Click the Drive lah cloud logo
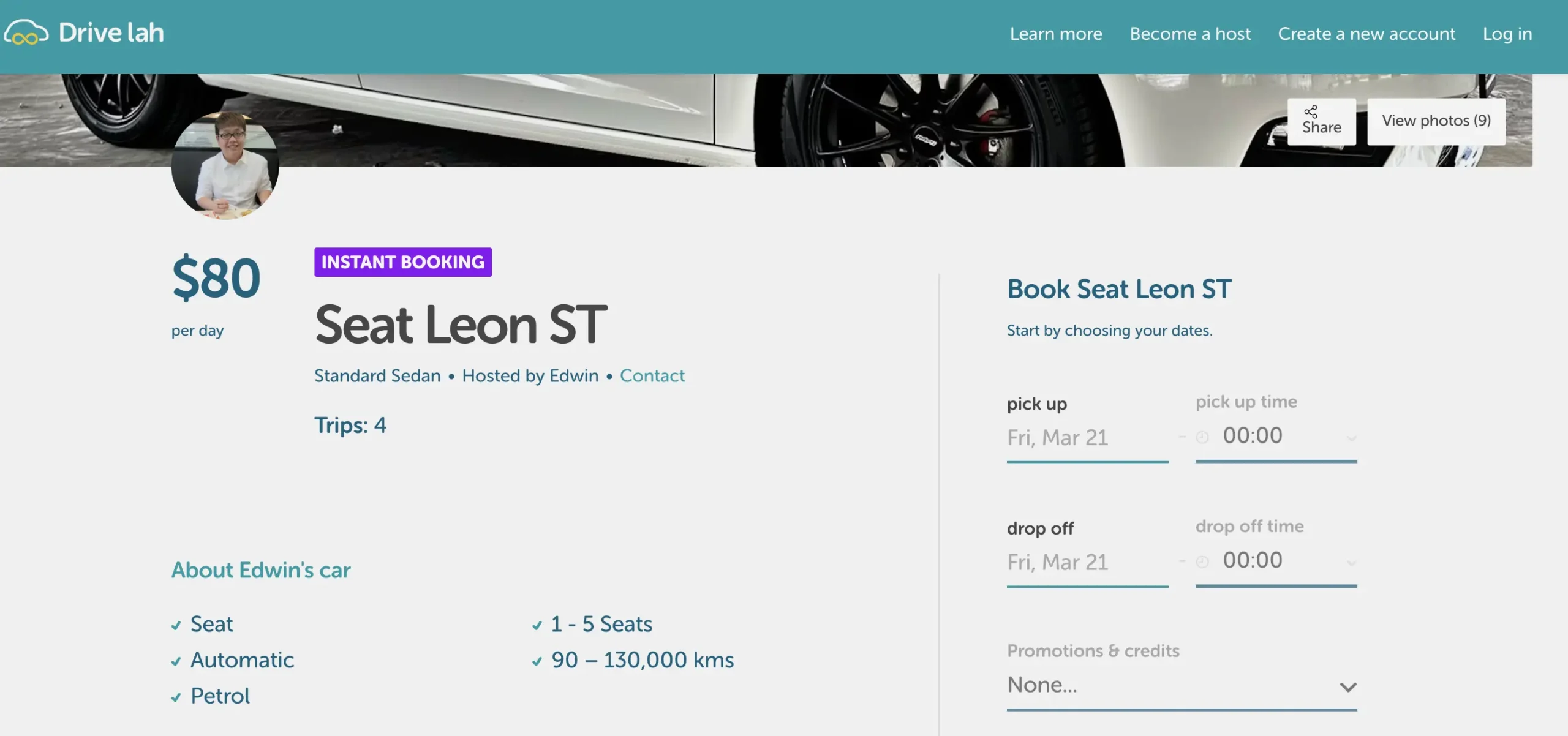The image size is (1568, 736). 26,32
